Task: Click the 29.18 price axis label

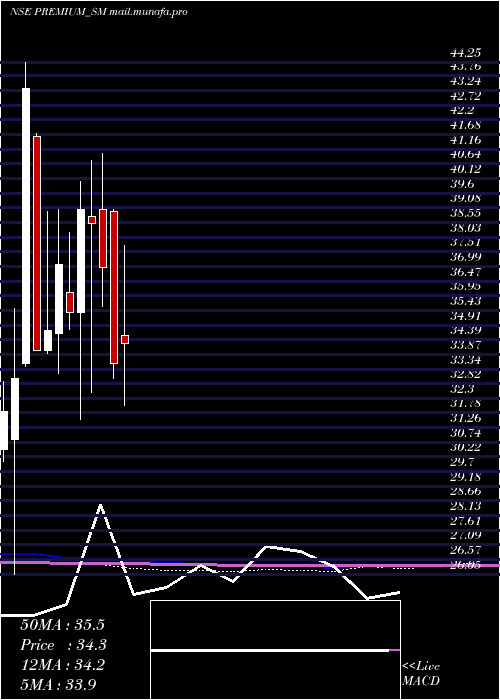Action: tap(466, 477)
